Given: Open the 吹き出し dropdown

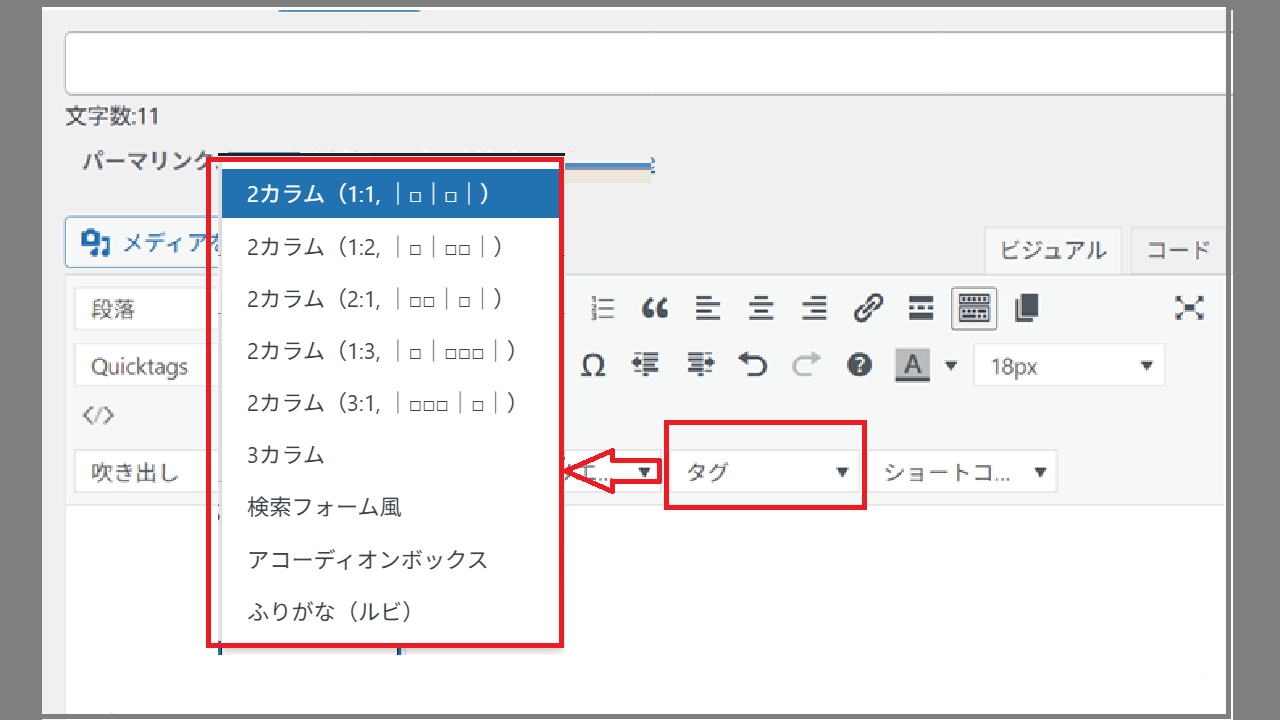Looking at the screenshot, I should tap(147, 472).
